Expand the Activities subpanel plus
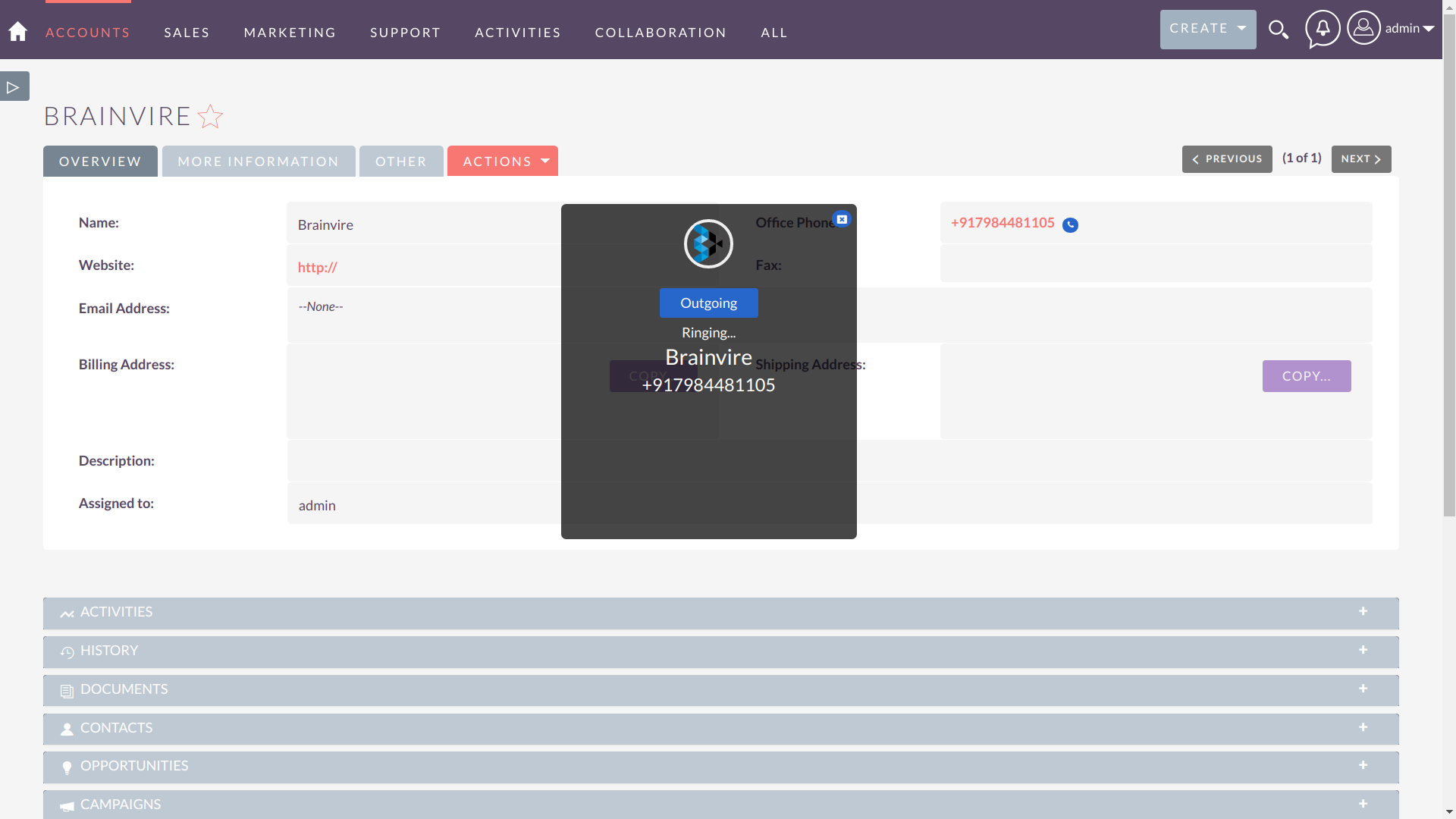This screenshot has height=819, width=1456. (1363, 611)
